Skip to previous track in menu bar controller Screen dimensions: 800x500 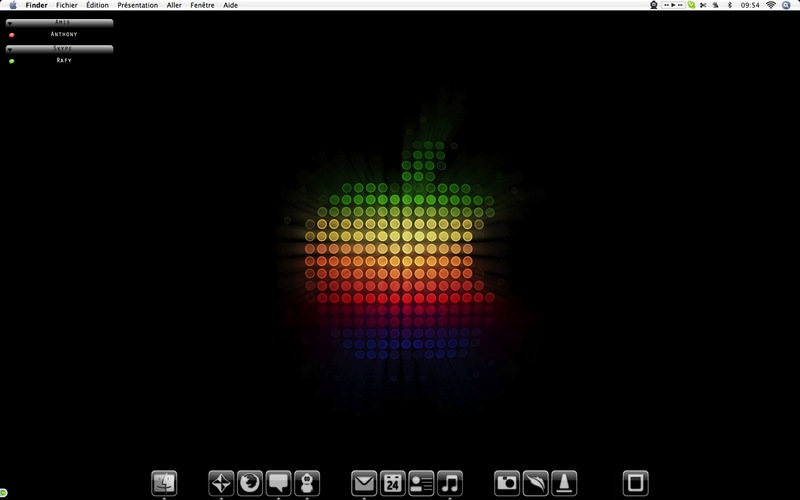(x=666, y=5)
